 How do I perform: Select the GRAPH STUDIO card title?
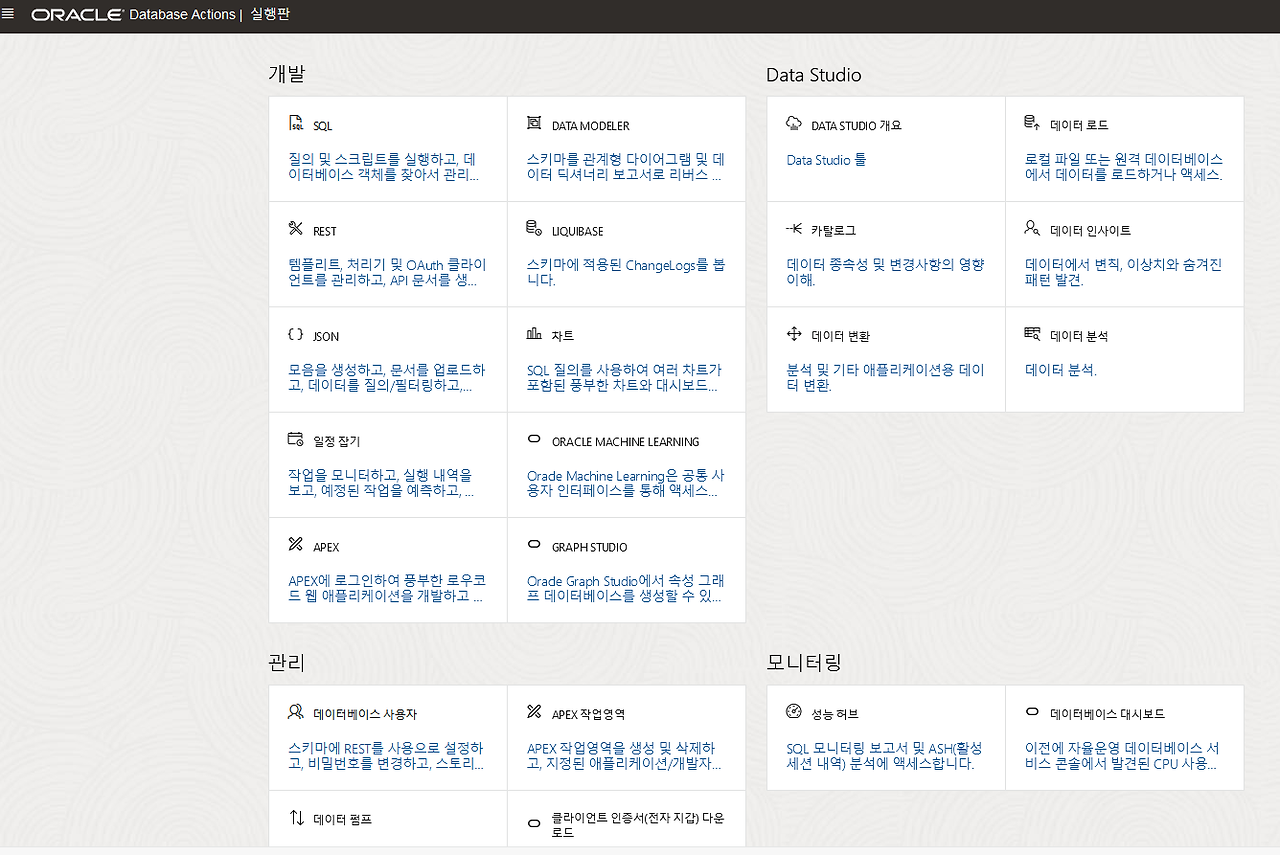pyautogui.click(x=589, y=547)
